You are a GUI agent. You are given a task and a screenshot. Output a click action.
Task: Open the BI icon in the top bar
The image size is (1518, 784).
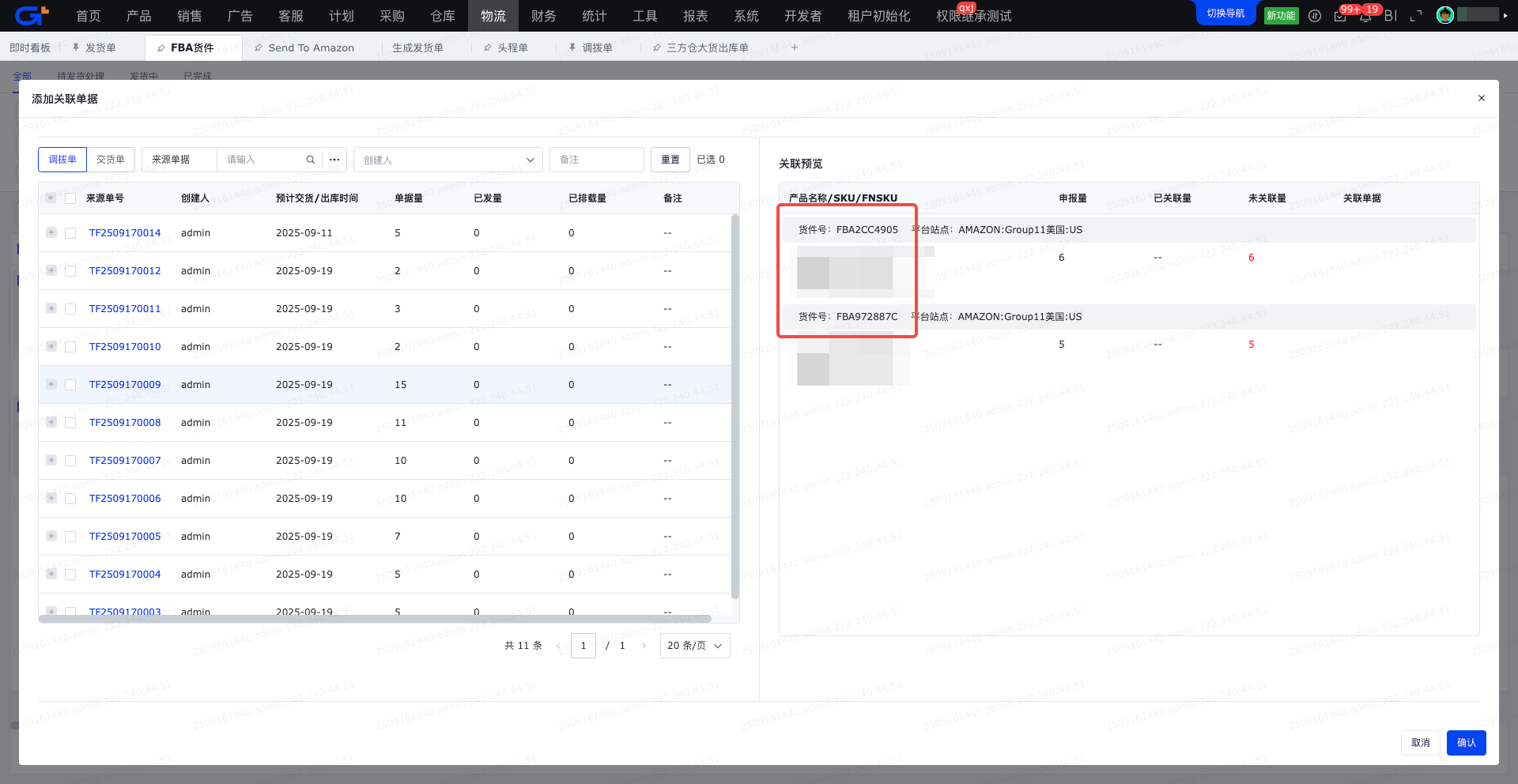point(1391,16)
